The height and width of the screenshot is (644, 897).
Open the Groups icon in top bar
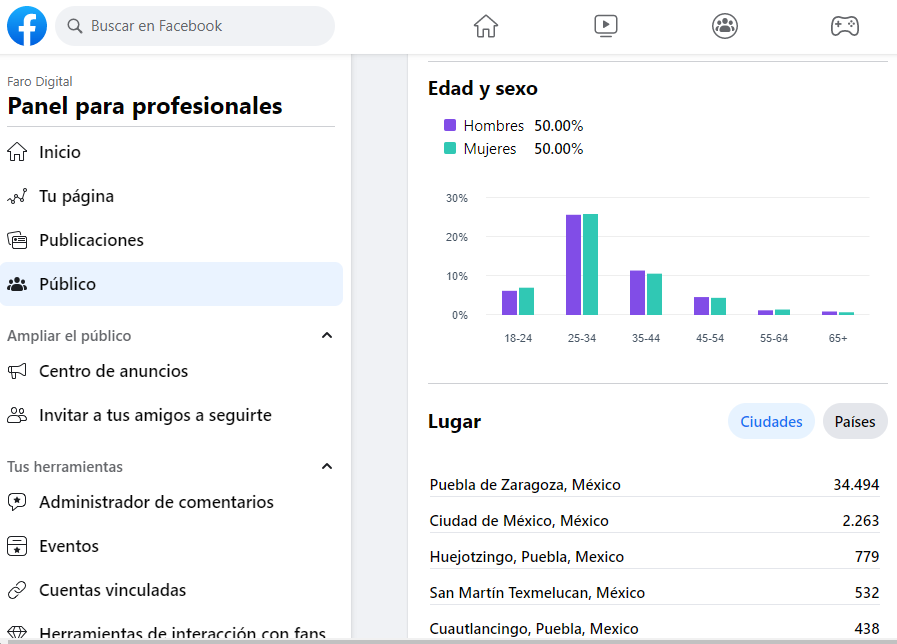tap(725, 26)
